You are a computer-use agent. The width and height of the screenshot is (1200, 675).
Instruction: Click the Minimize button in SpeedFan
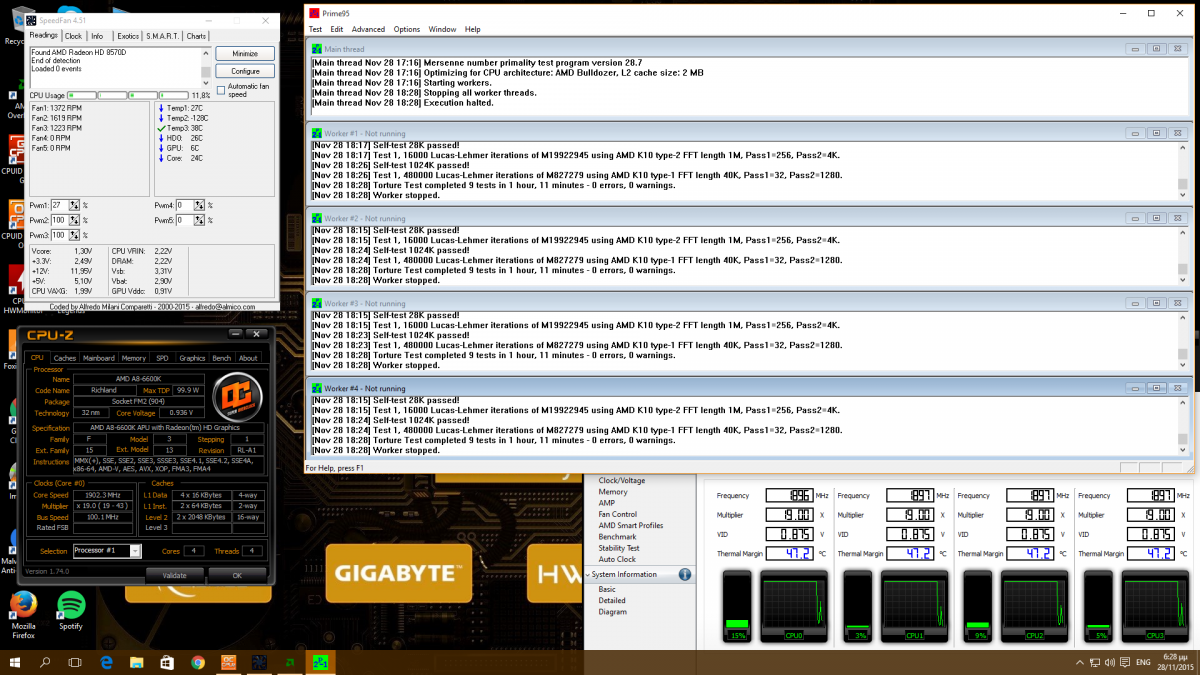pos(245,54)
